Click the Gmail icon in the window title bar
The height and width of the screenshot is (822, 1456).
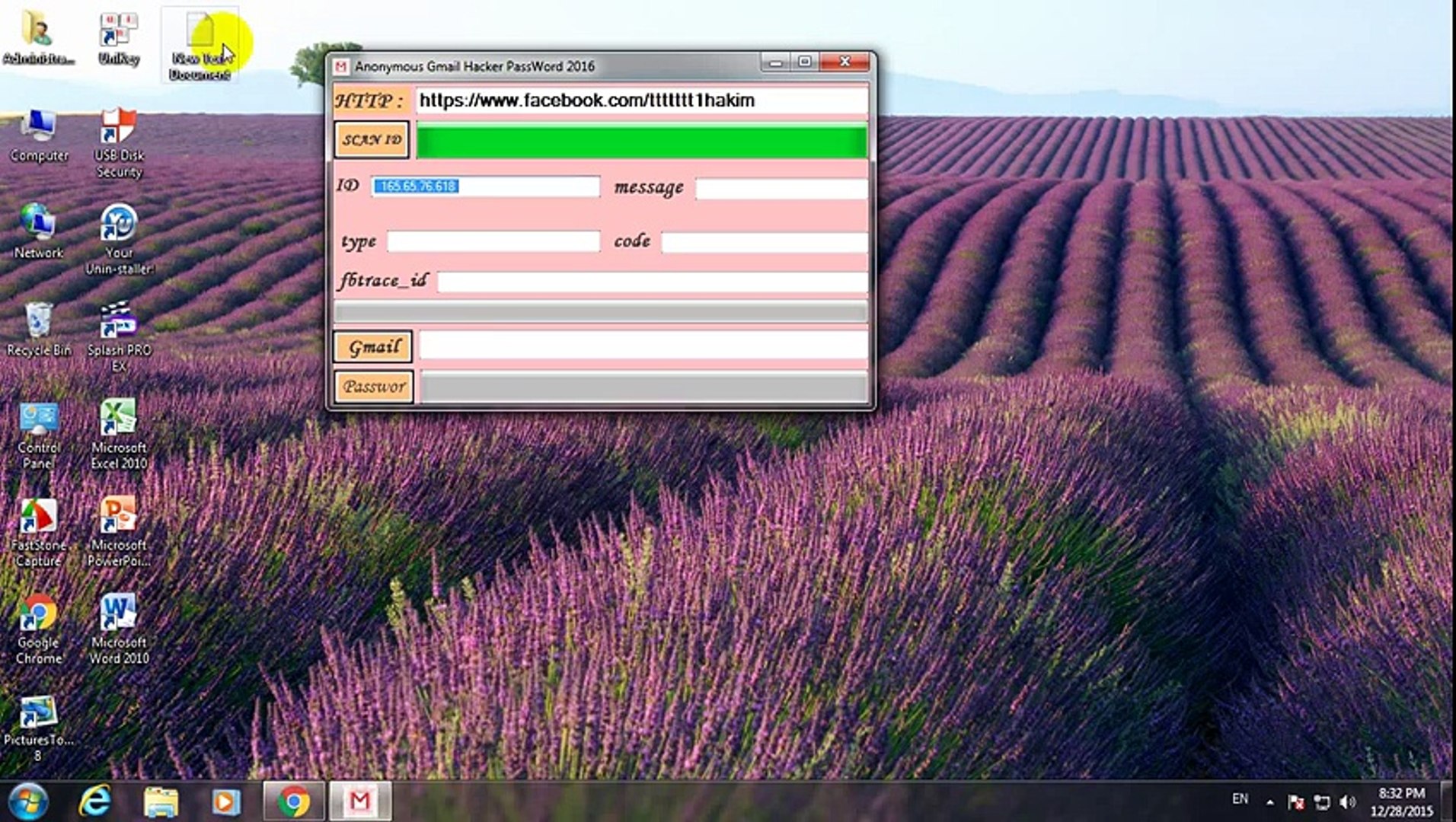click(341, 67)
